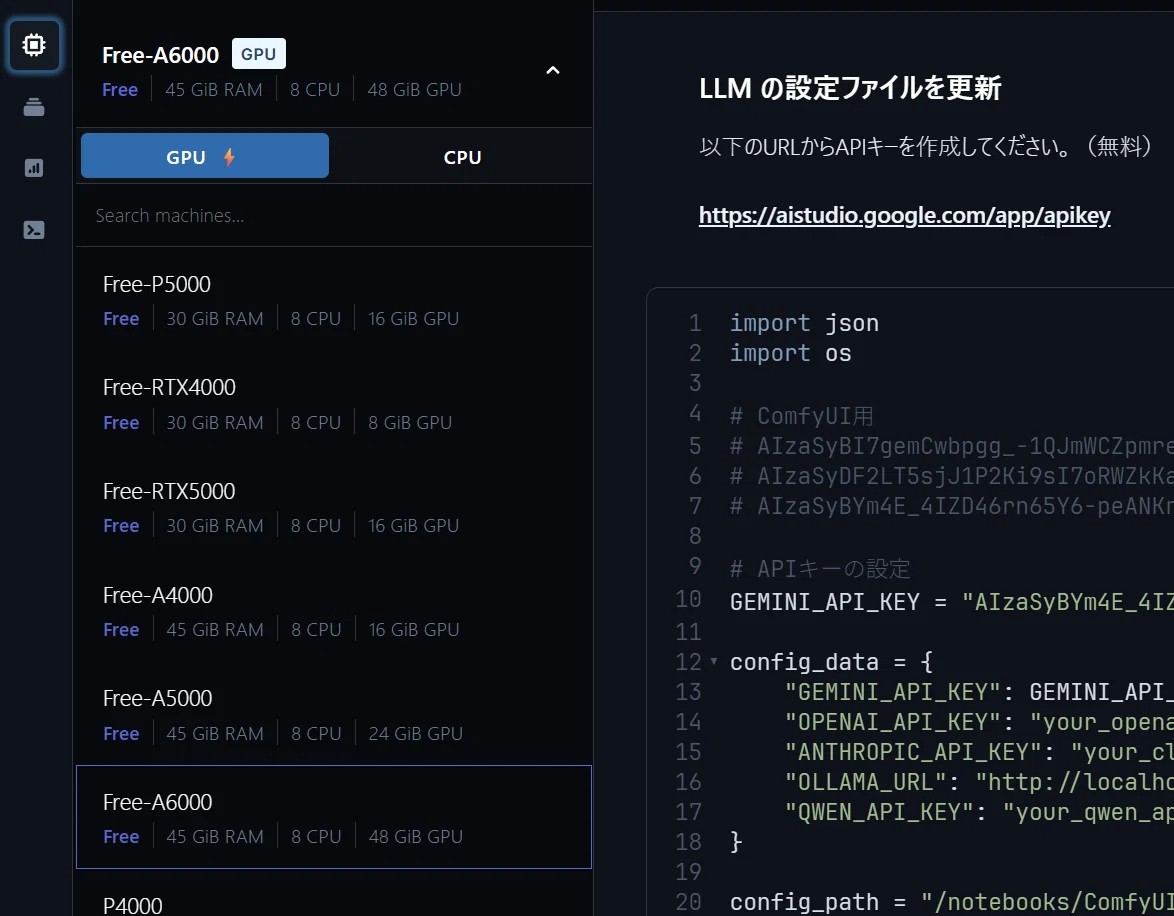Switch to the GPU machines tab

(x=204, y=156)
